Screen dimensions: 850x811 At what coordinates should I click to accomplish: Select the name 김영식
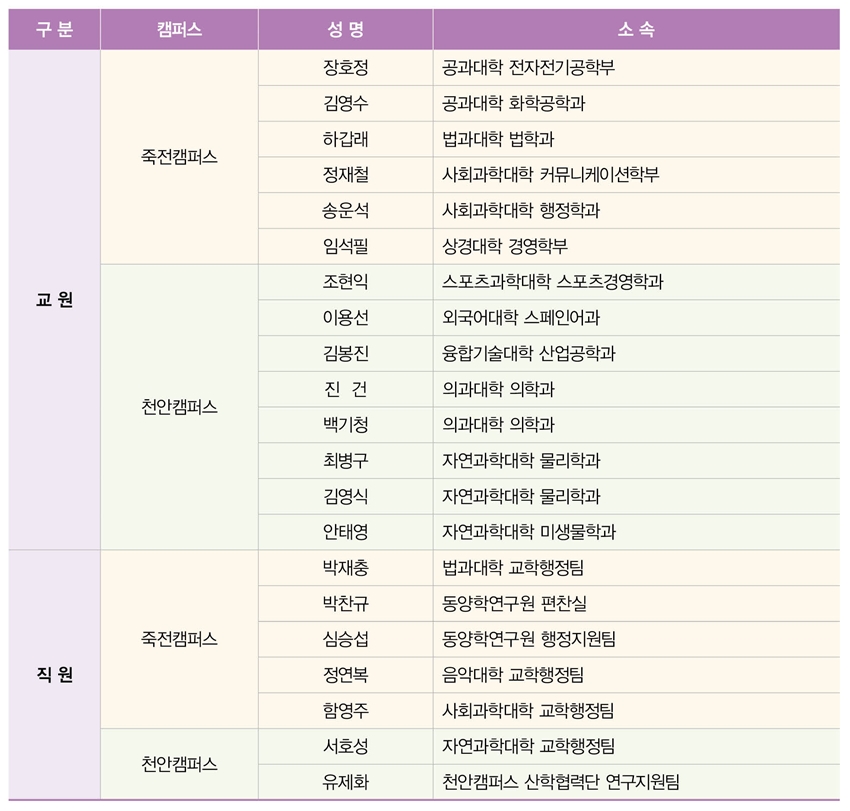346,496
